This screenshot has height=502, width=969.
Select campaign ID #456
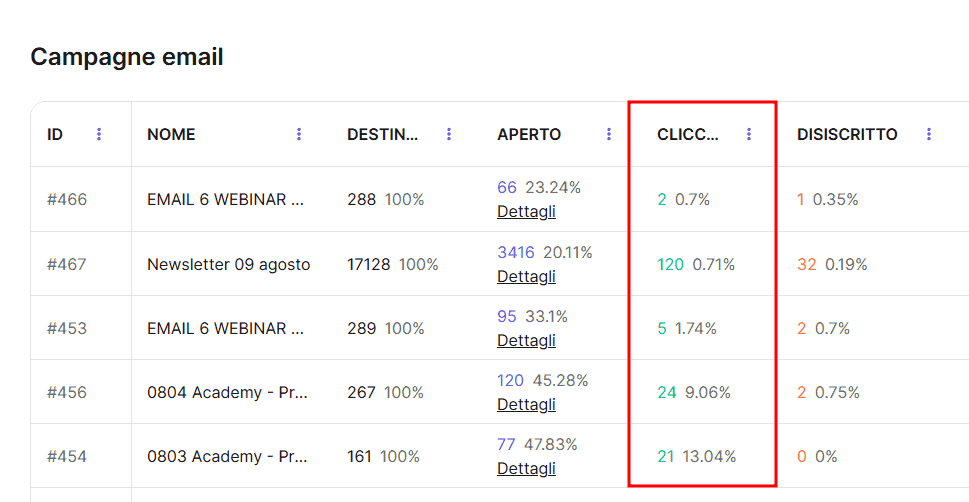[x=67, y=393]
